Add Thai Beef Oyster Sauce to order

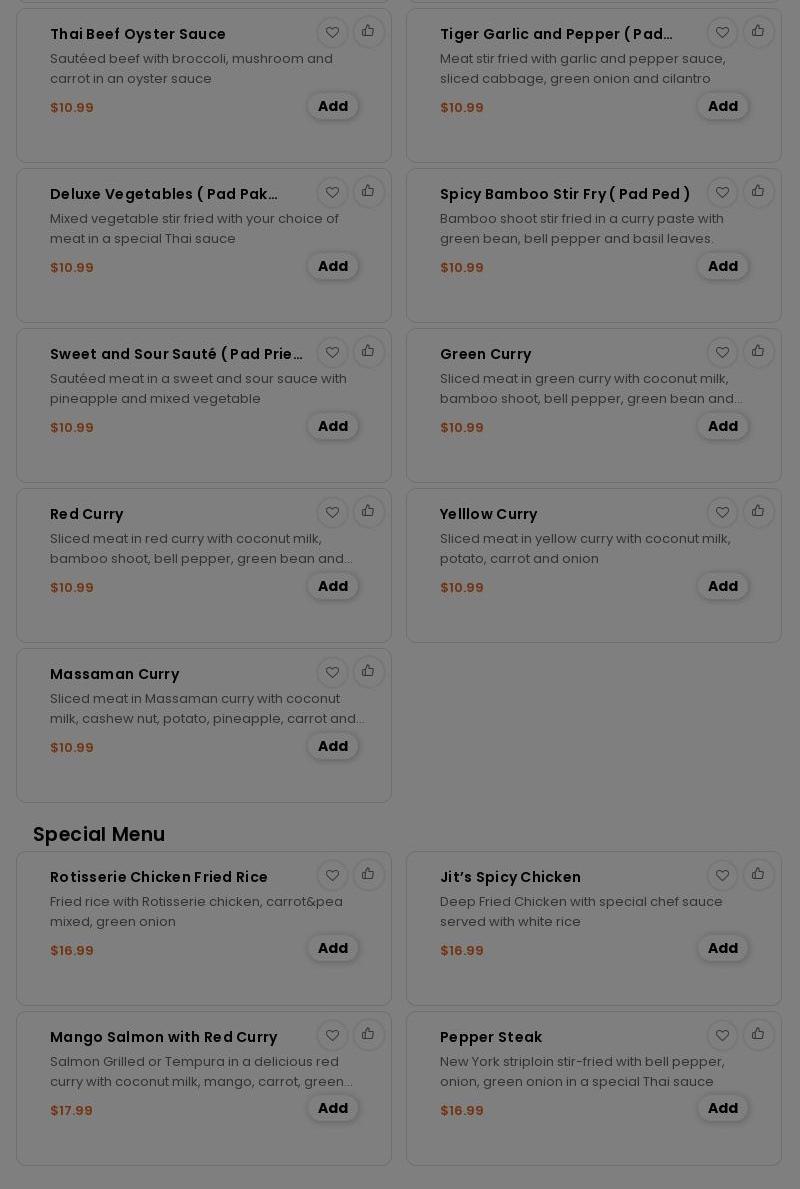[333, 106]
